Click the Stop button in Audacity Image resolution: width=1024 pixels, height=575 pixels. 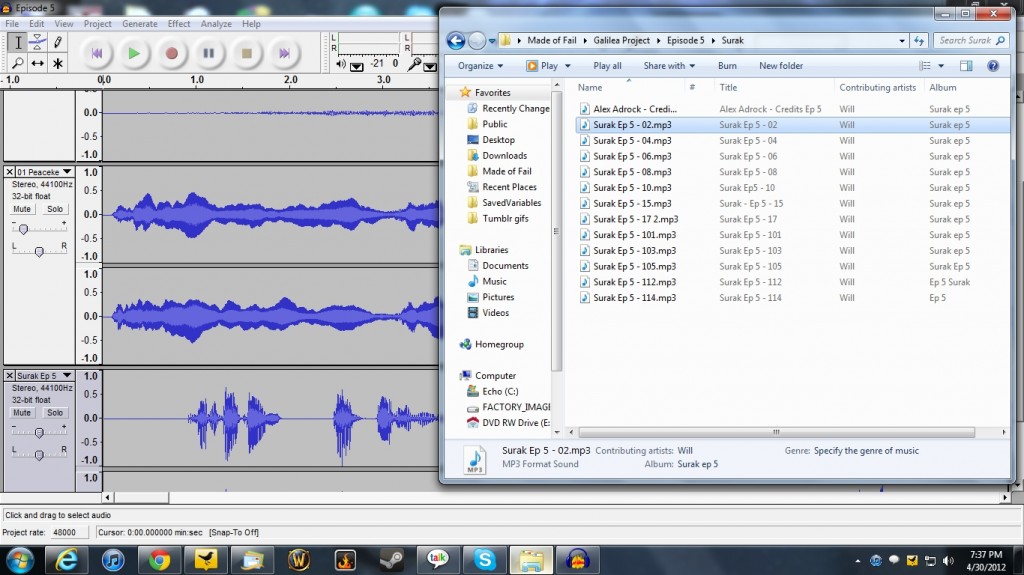[x=247, y=54]
